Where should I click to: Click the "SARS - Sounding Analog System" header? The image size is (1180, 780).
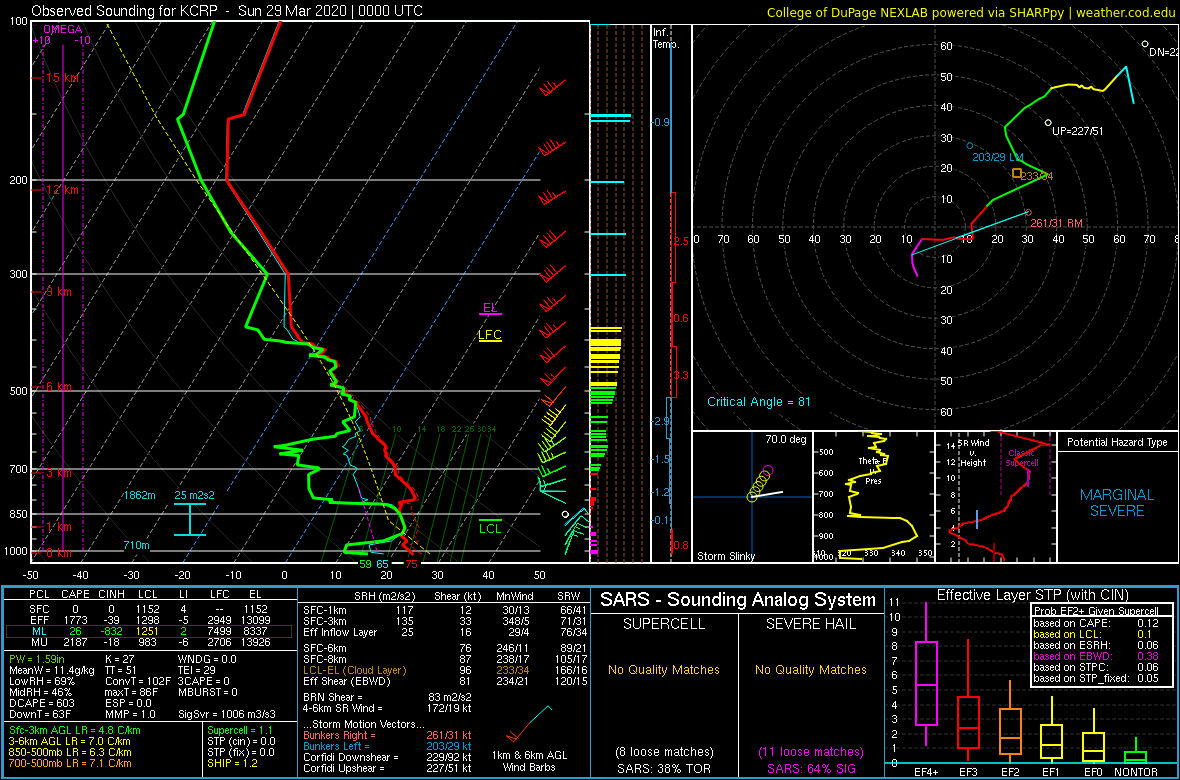pos(738,601)
